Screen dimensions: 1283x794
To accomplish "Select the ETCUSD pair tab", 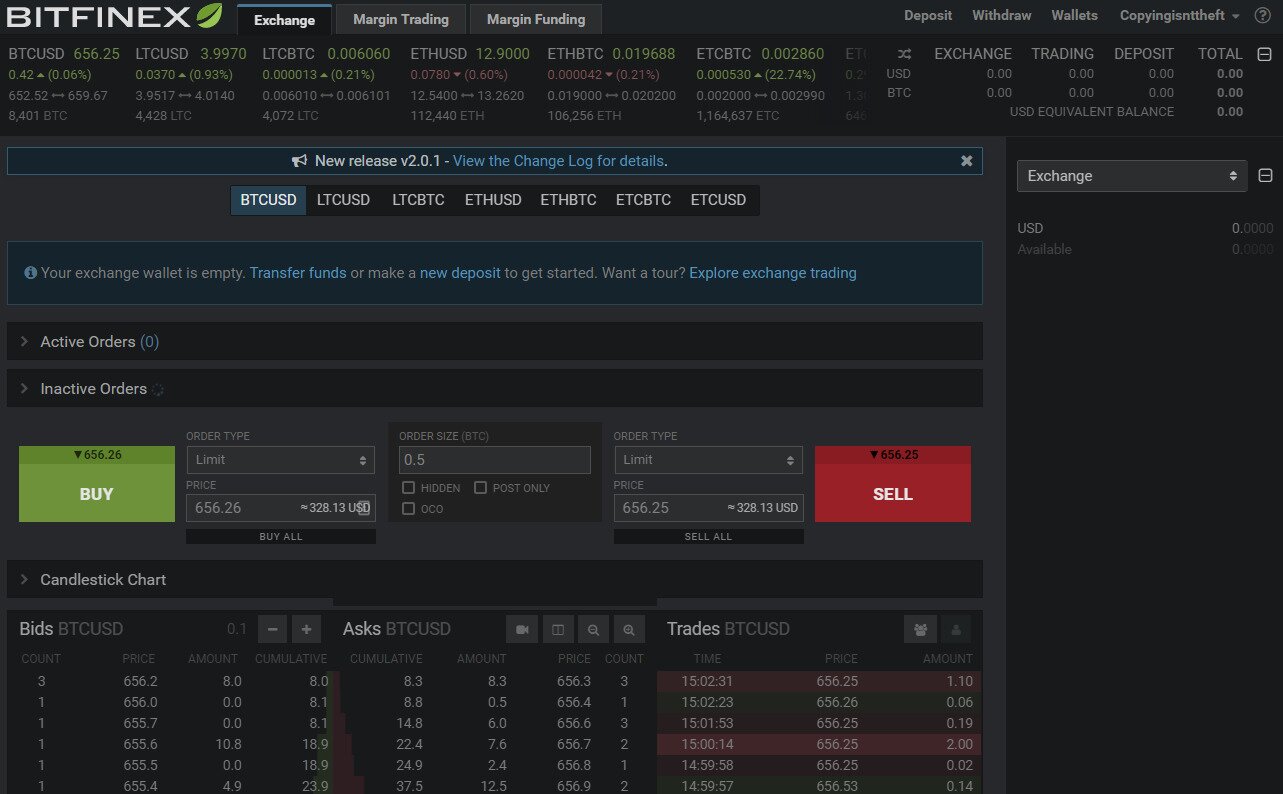I will 718,200.
